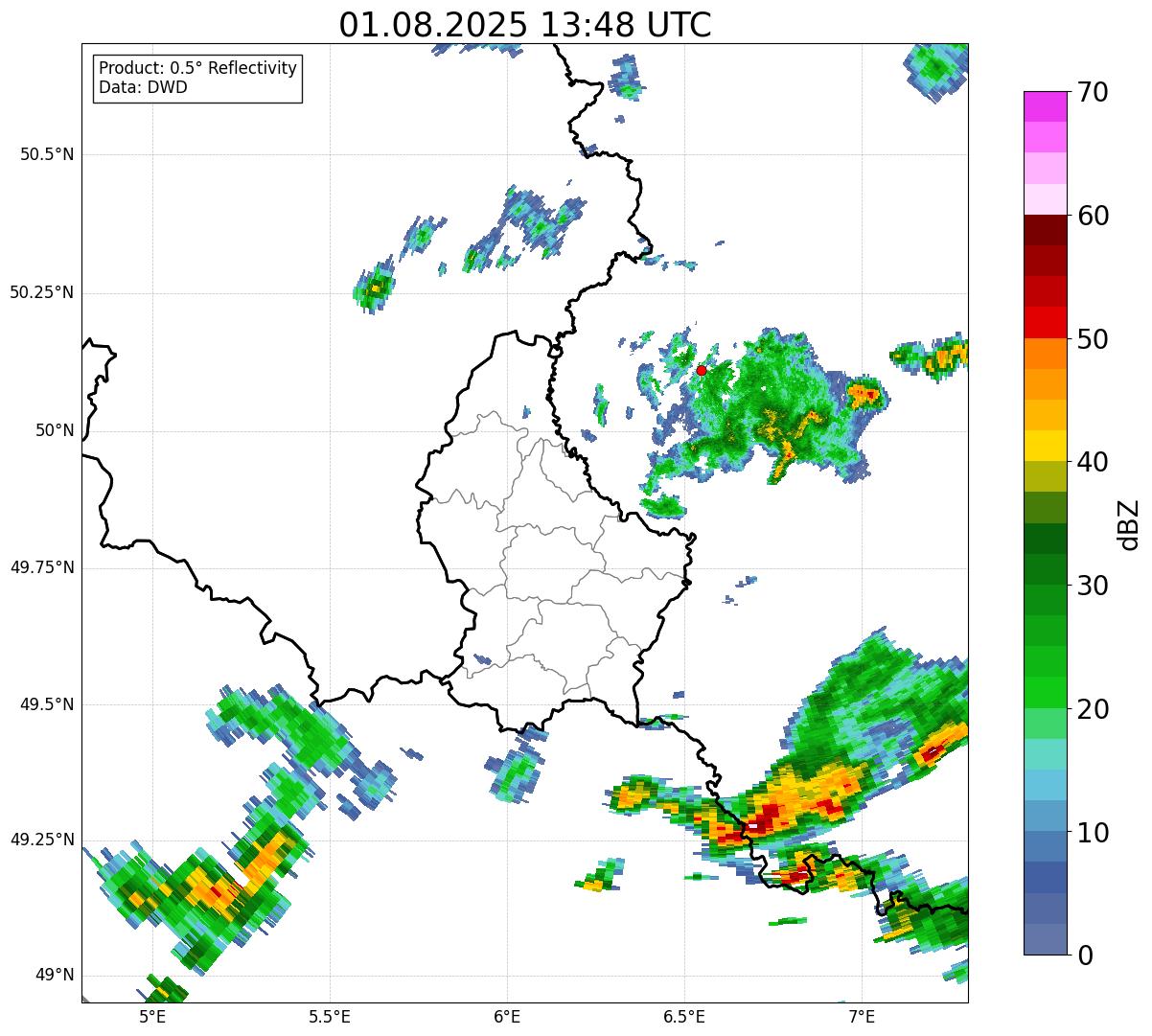Click the 50.5°N latitude label
Screen dimensions: 1152x1036
click(47, 154)
